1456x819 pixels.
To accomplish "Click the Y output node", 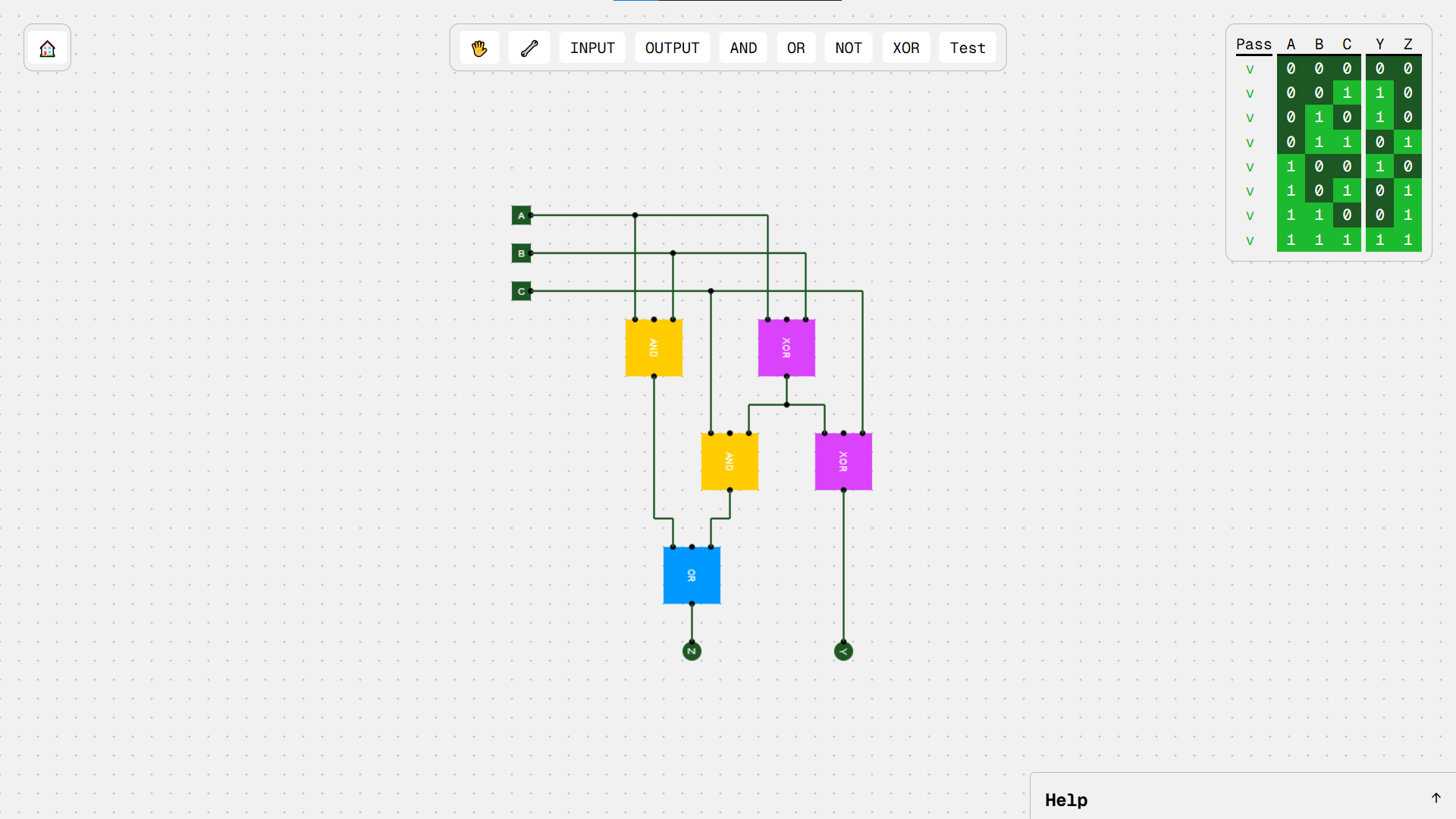I will click(843, 651).
